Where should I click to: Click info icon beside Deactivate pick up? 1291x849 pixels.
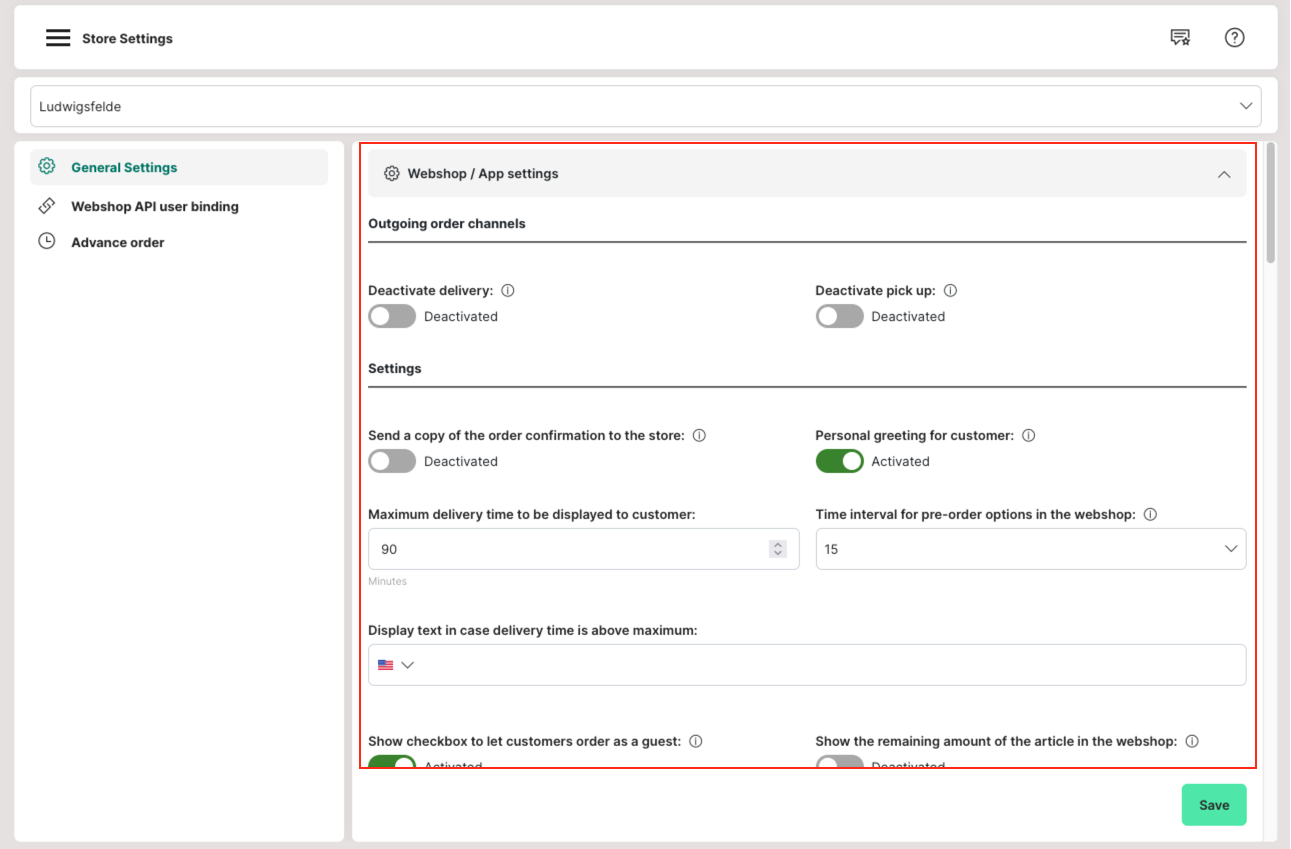(x=951, y=291)
